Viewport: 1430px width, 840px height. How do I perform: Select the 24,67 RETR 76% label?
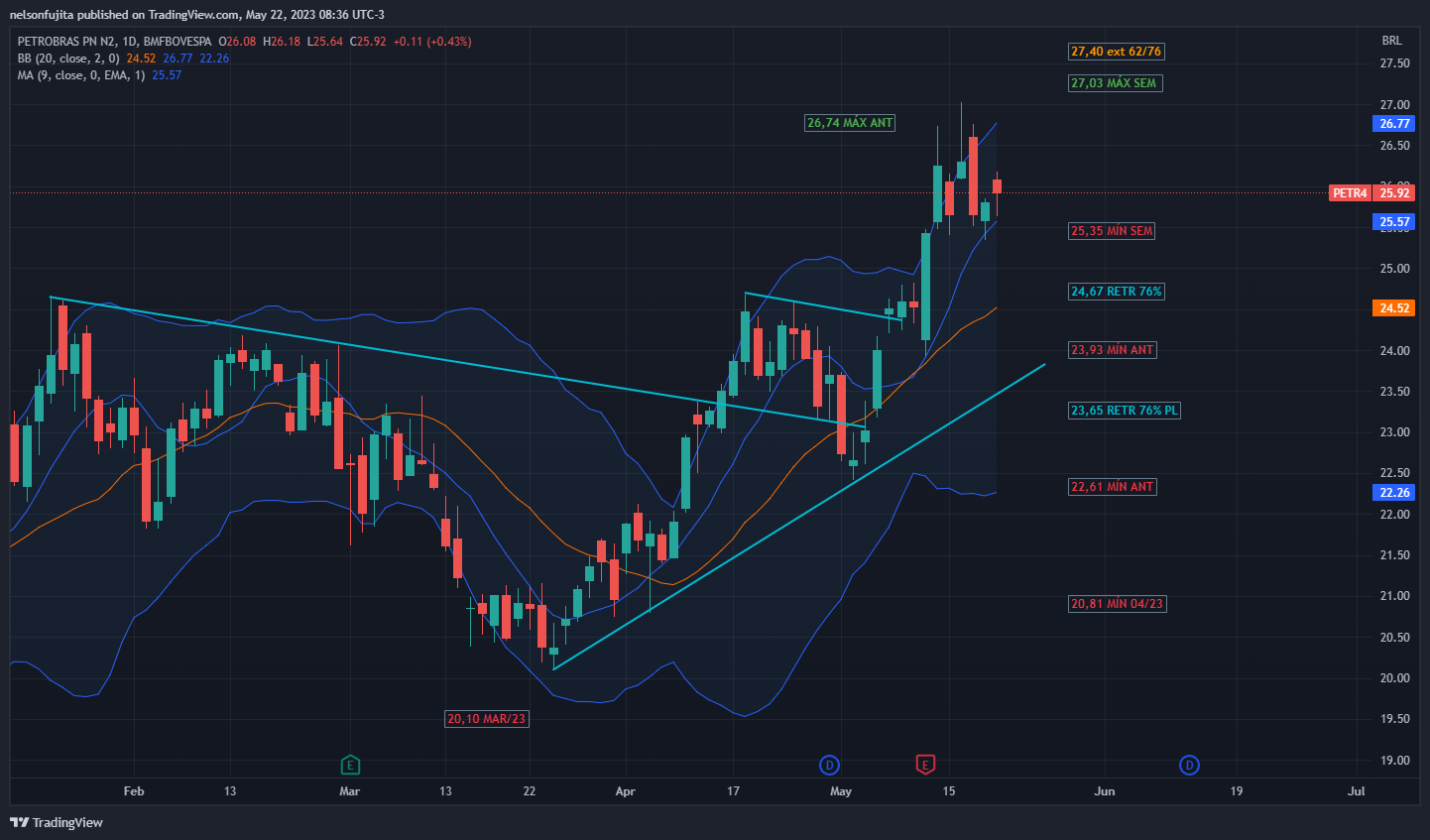(1116, 292)
